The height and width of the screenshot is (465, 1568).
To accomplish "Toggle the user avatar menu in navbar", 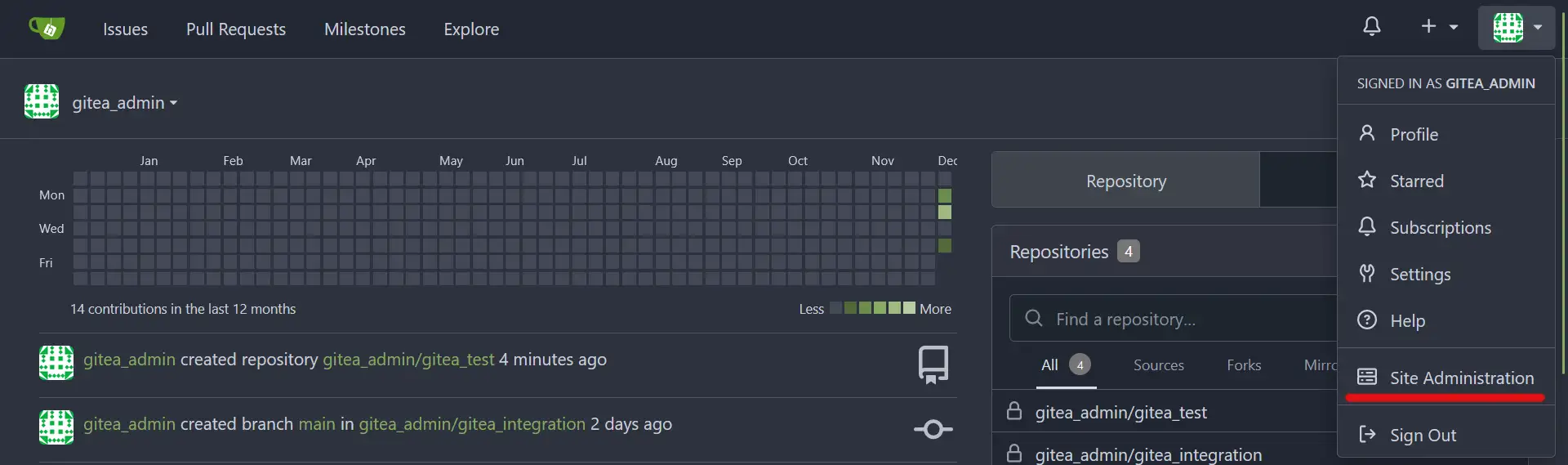I will tap(1517, 27).
